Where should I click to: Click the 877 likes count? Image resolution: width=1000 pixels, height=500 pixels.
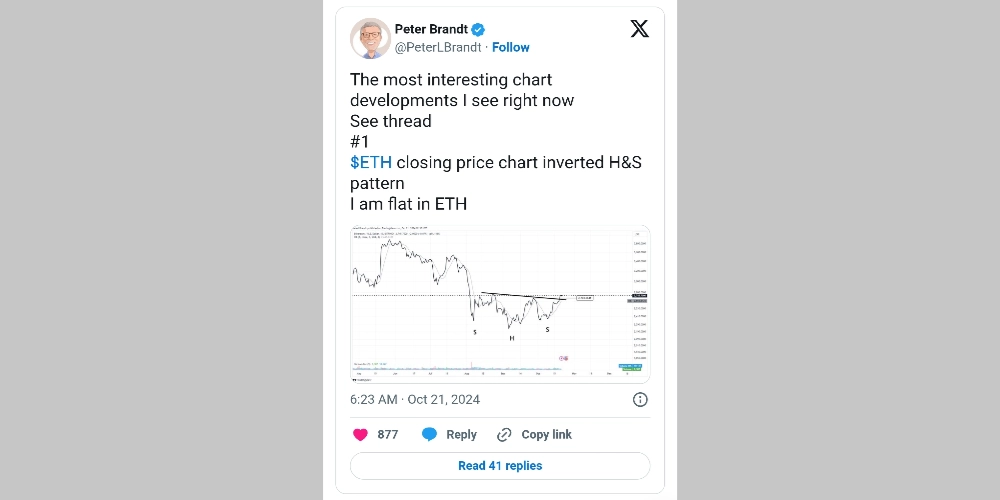pyautogui.click(x=388, y=434)
